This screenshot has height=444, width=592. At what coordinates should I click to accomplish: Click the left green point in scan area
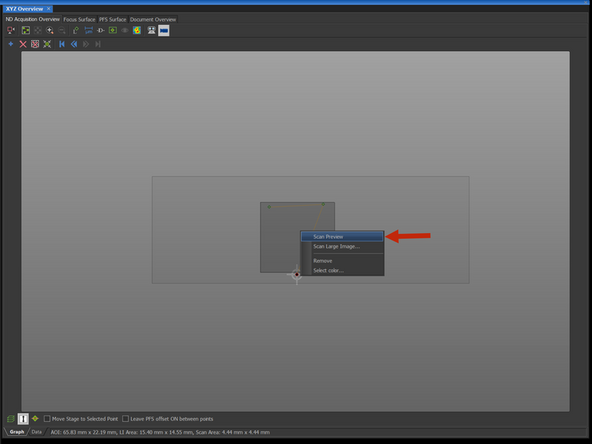tap(269, 207)
